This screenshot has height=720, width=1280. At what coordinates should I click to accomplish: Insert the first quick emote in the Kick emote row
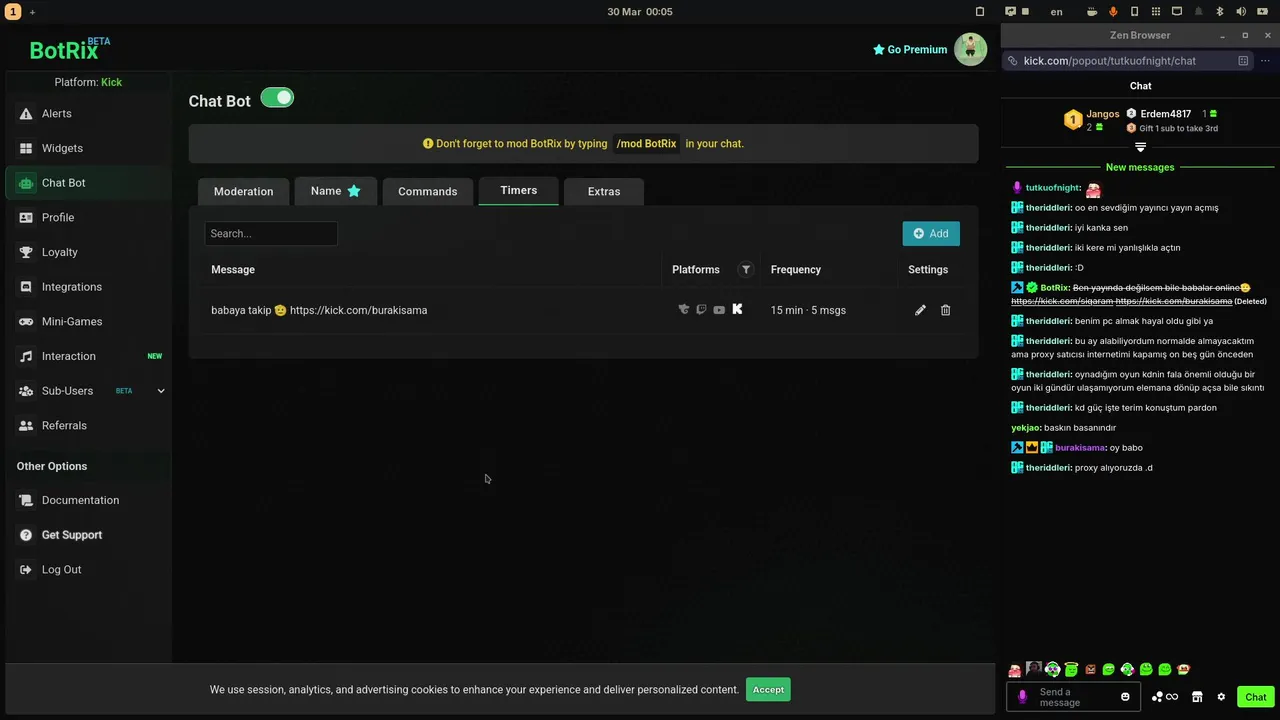(x=1015, y=670)
